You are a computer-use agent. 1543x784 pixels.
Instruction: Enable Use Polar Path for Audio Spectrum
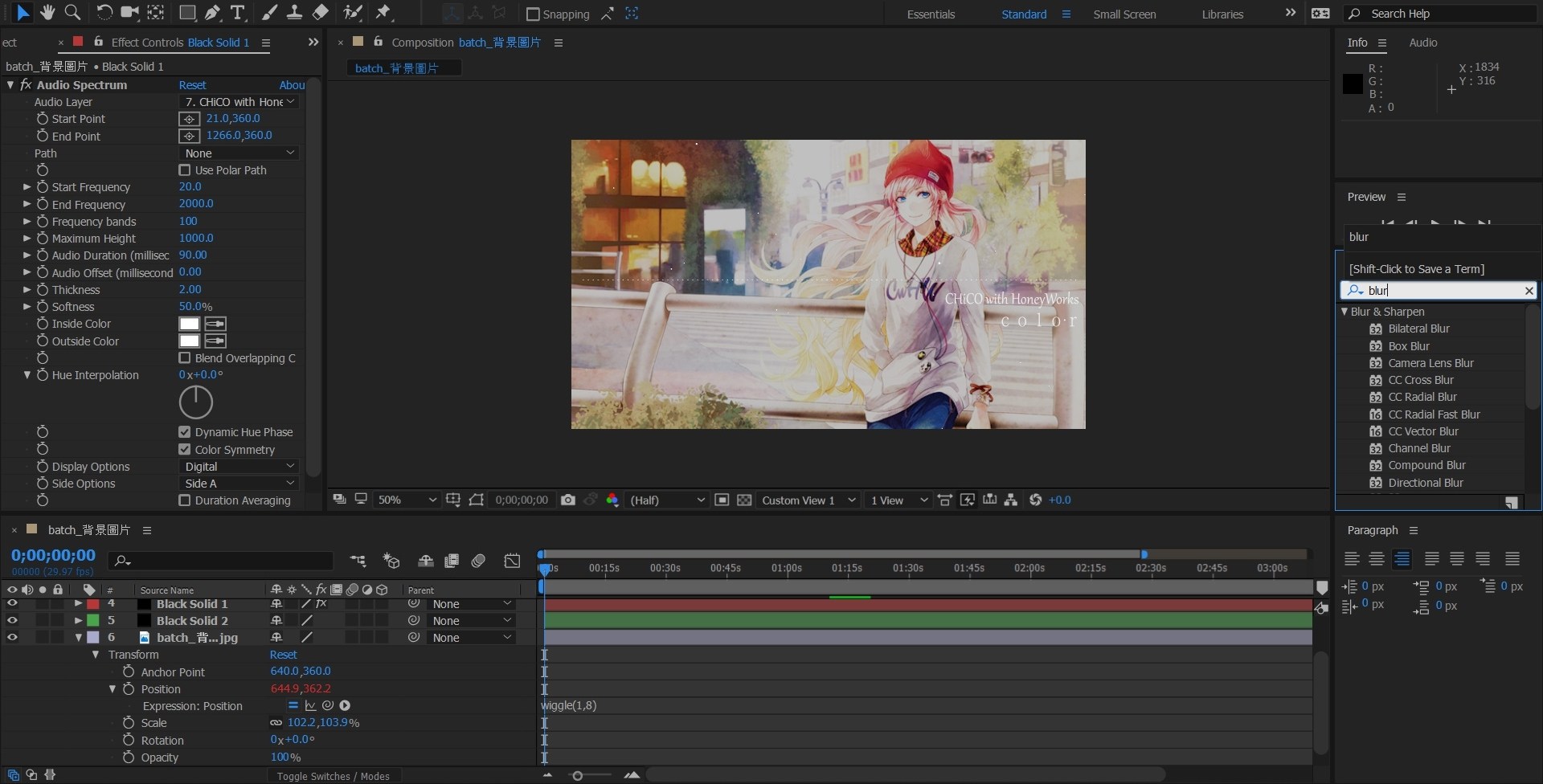[x=184, y=169]
